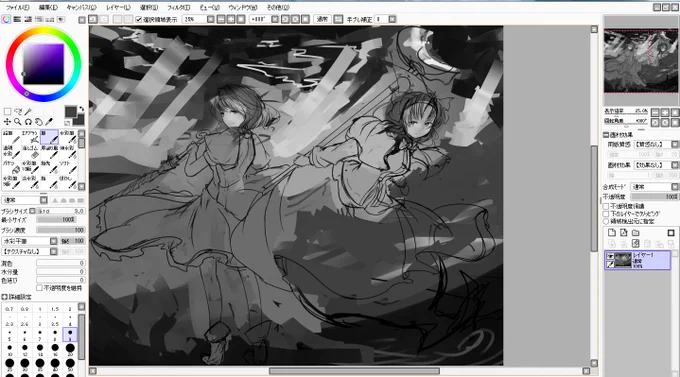Collapse the 画材効果 section header
The width and height of the screenshot is (680, 377).
tap(606, 135)
